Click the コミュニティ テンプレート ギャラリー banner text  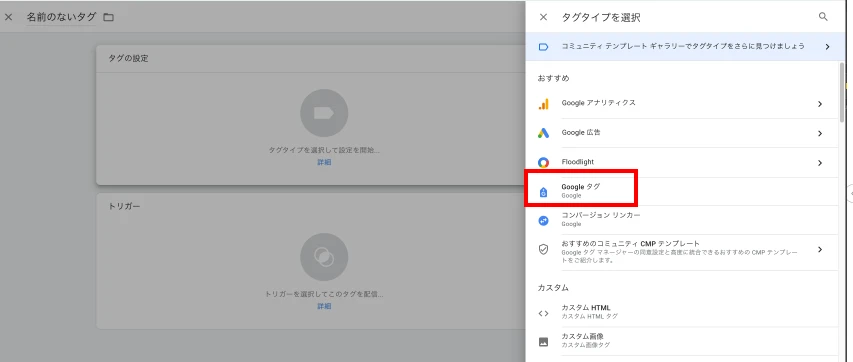[683, 47]
